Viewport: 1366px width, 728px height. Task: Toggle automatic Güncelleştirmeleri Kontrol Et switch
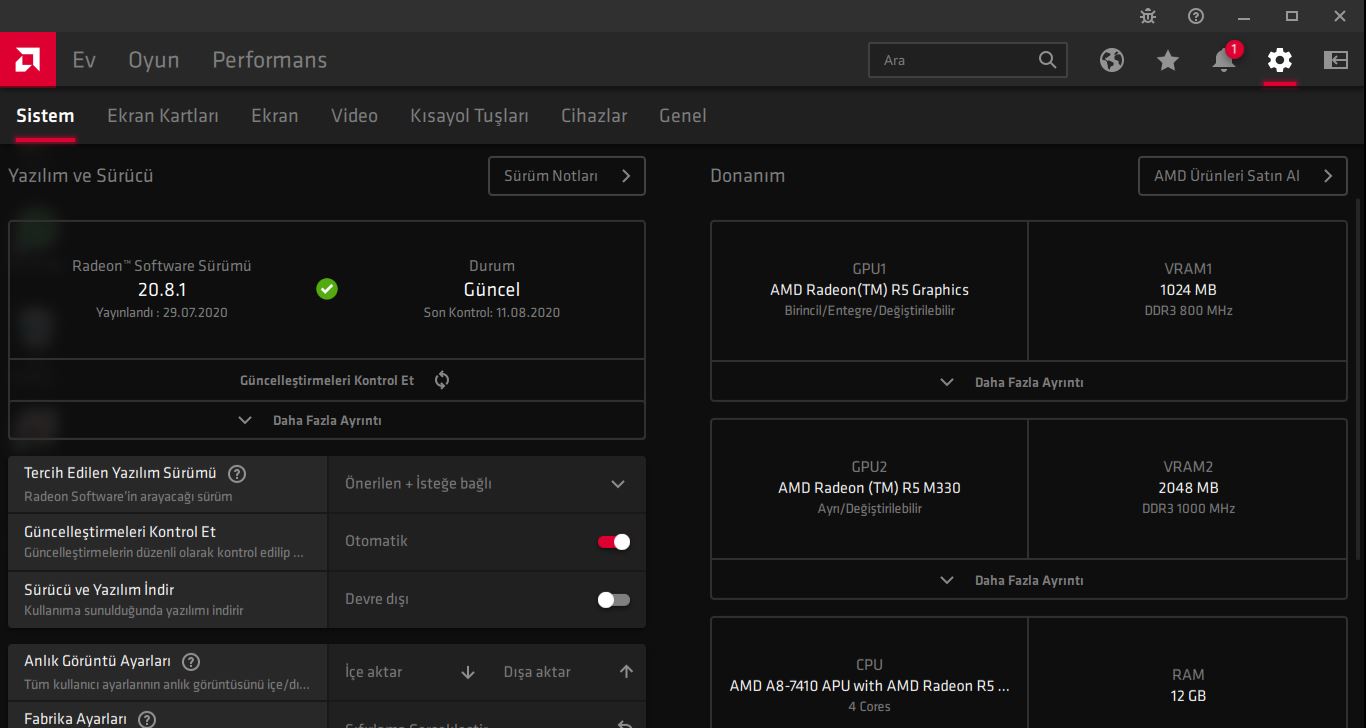point(614,542)
